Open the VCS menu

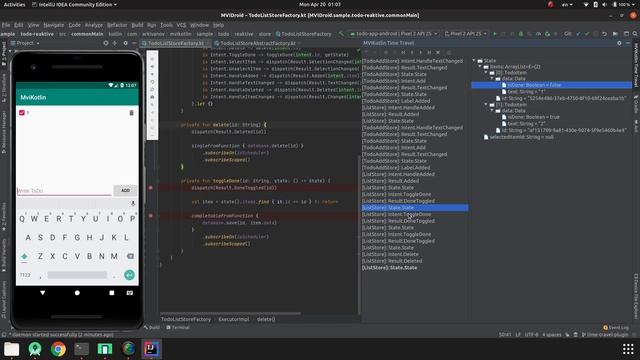pyautogui.click(x=181, y=25)
